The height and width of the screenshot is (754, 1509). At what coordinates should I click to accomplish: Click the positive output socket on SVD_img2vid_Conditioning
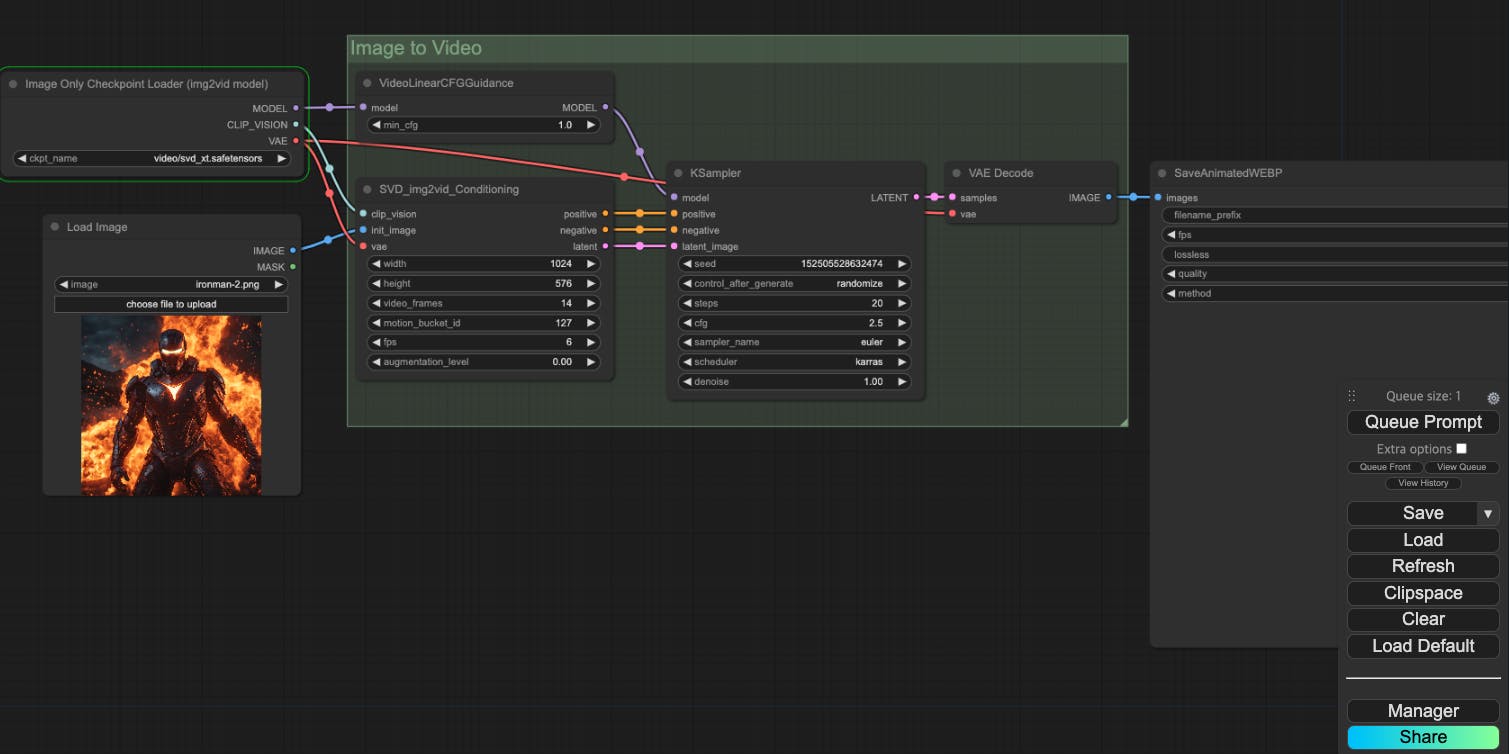click(605, 214)
